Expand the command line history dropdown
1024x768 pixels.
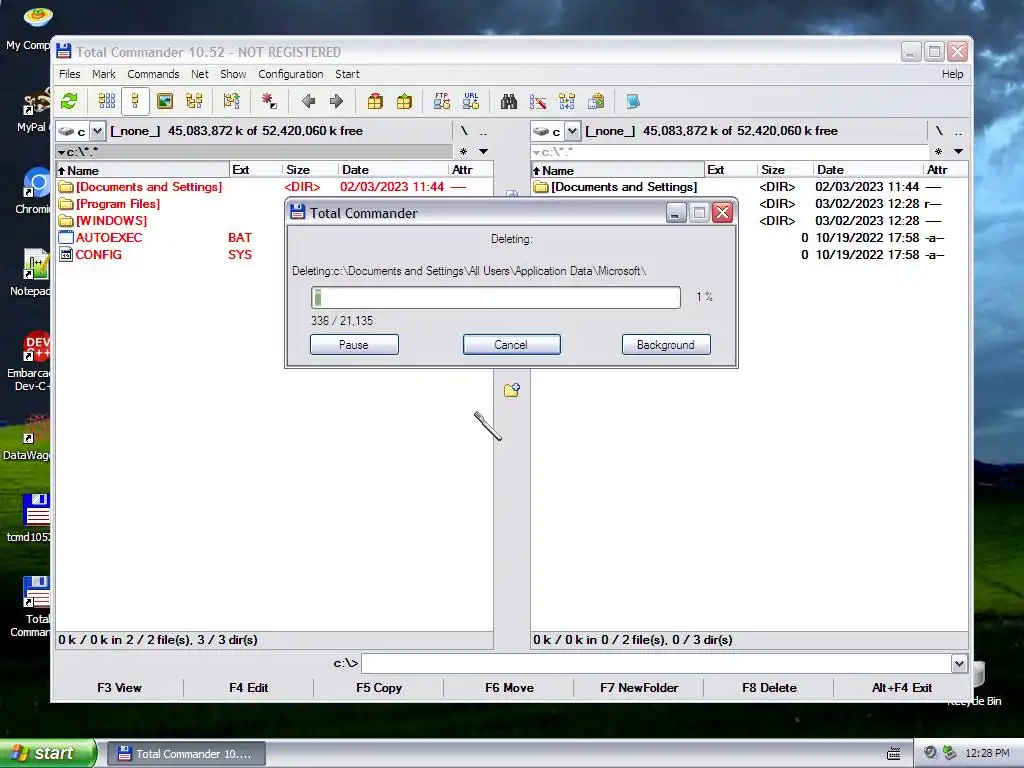coord(959,664)
